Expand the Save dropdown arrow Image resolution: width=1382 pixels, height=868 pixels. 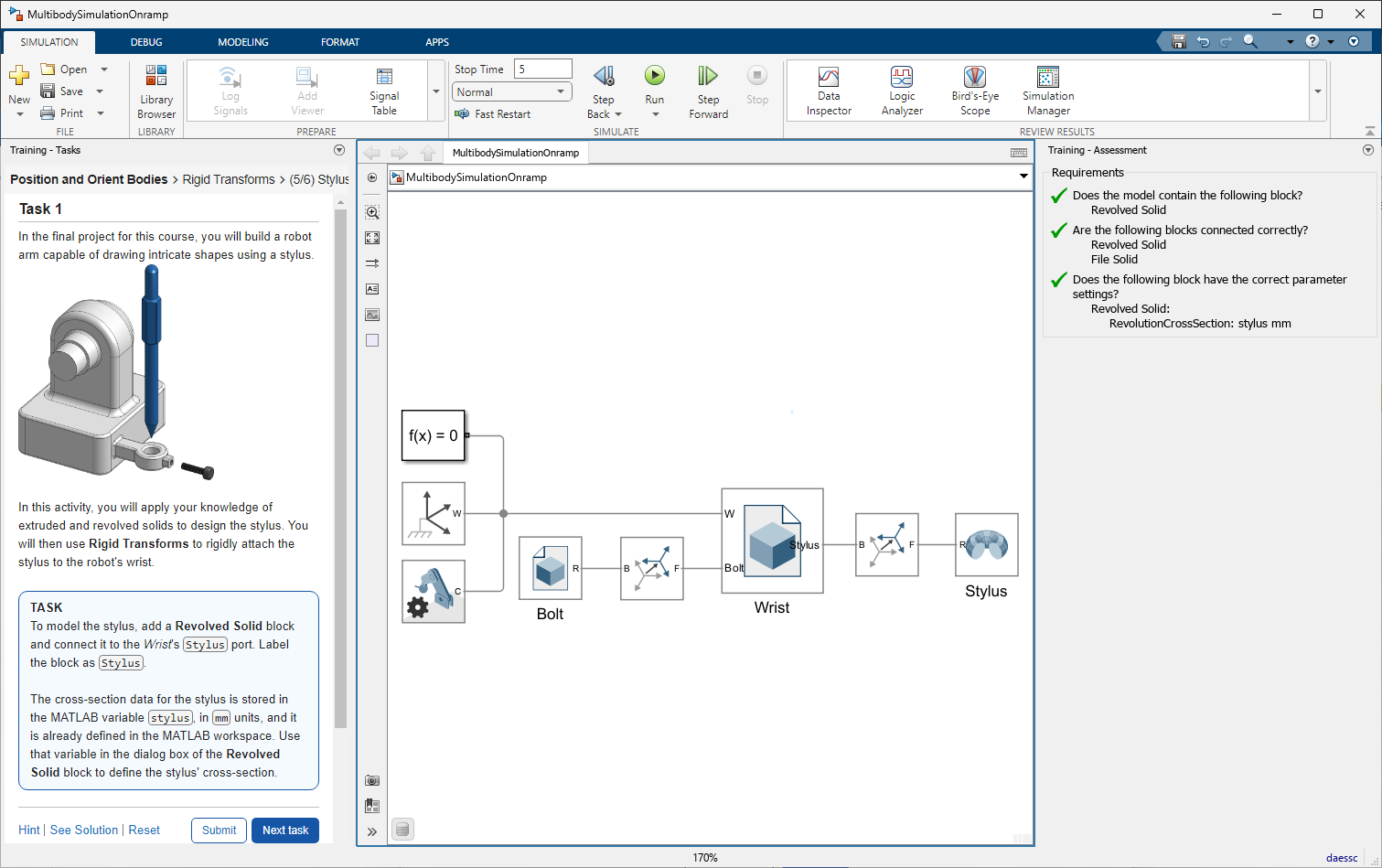pyautogui.click(x=100, y=91)
